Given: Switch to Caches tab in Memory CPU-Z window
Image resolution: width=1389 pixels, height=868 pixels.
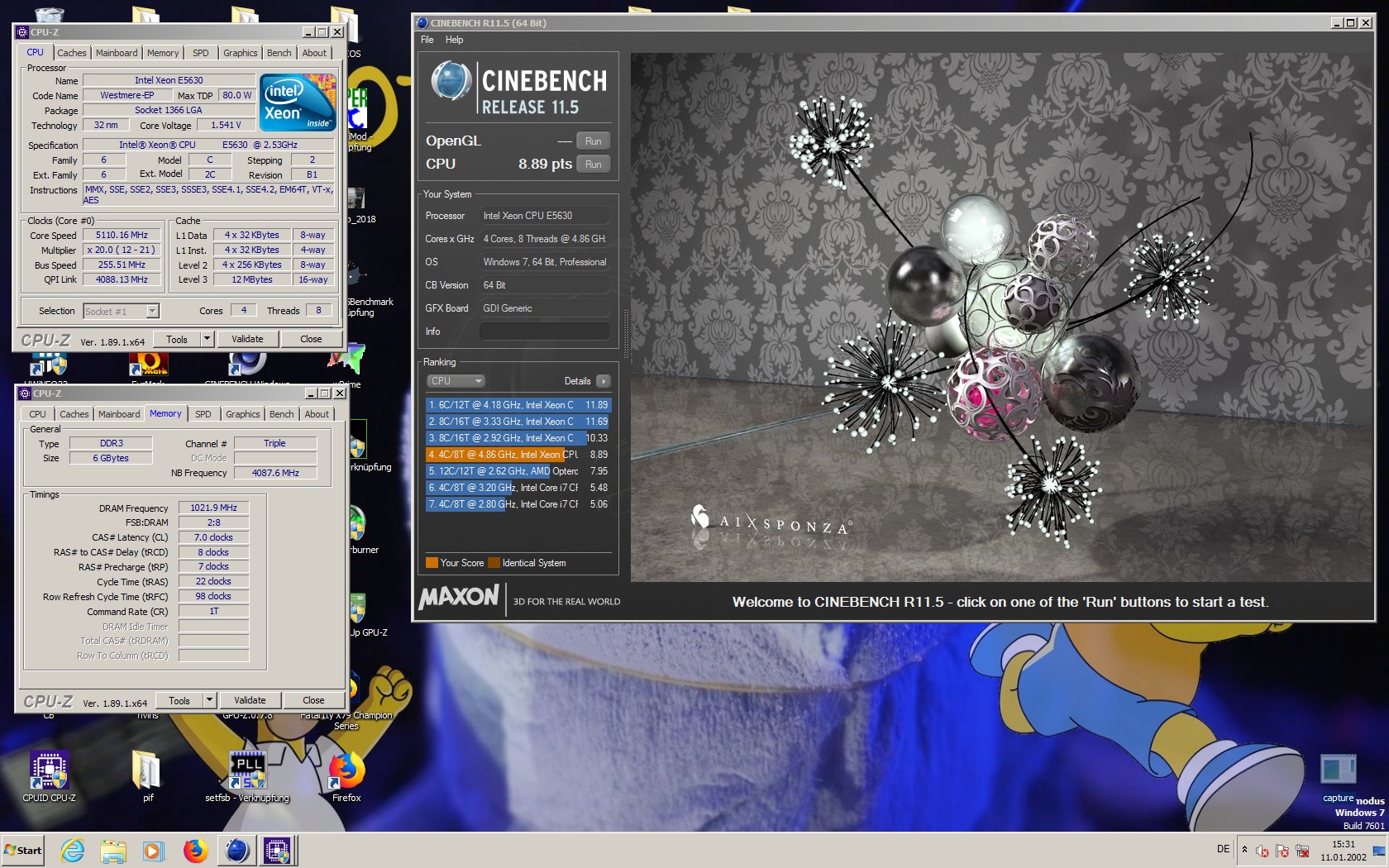Looking at the screenshot, I should coord(74,414).
